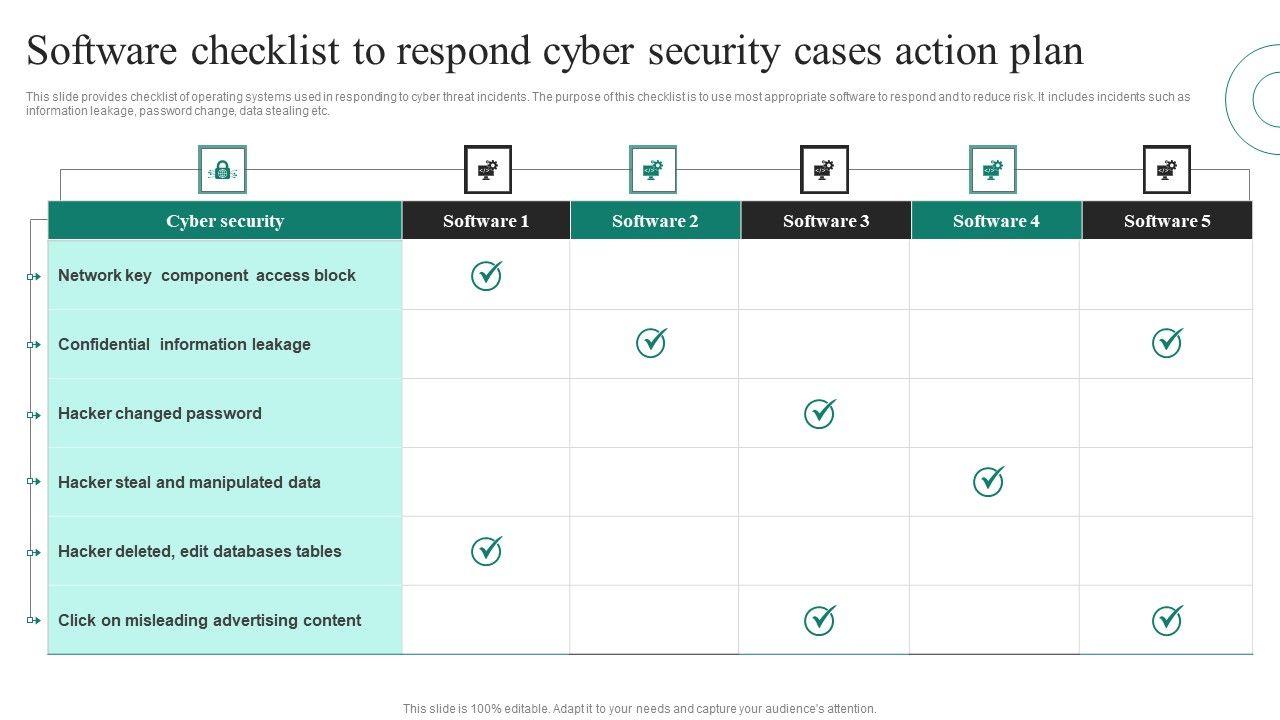The image size is (1280, 720).
Task: Click the padlock icon above Cyber security
Action: point(222,170)
